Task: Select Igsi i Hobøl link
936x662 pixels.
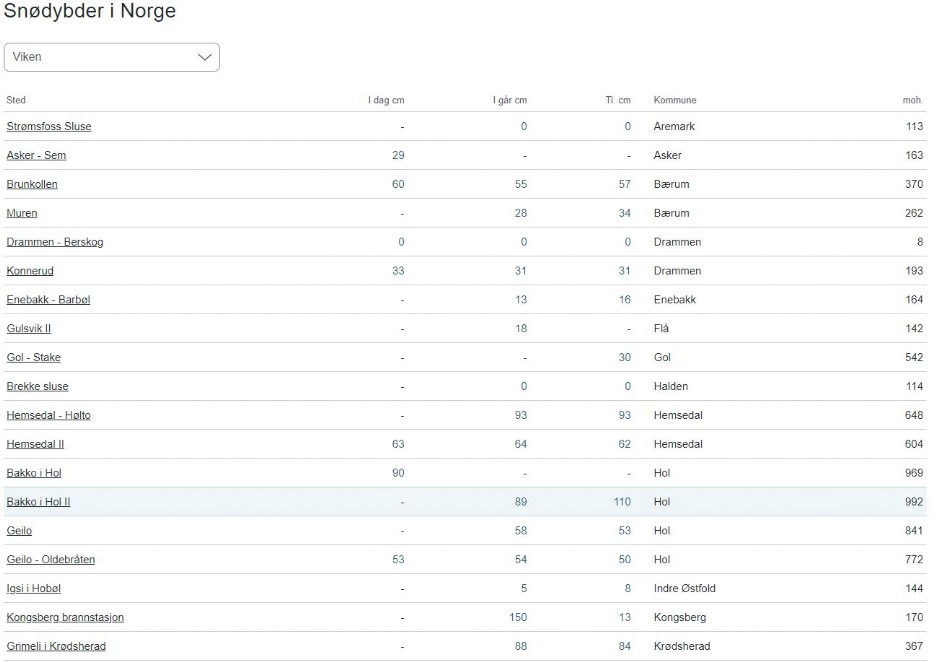Action: (33, 589)
